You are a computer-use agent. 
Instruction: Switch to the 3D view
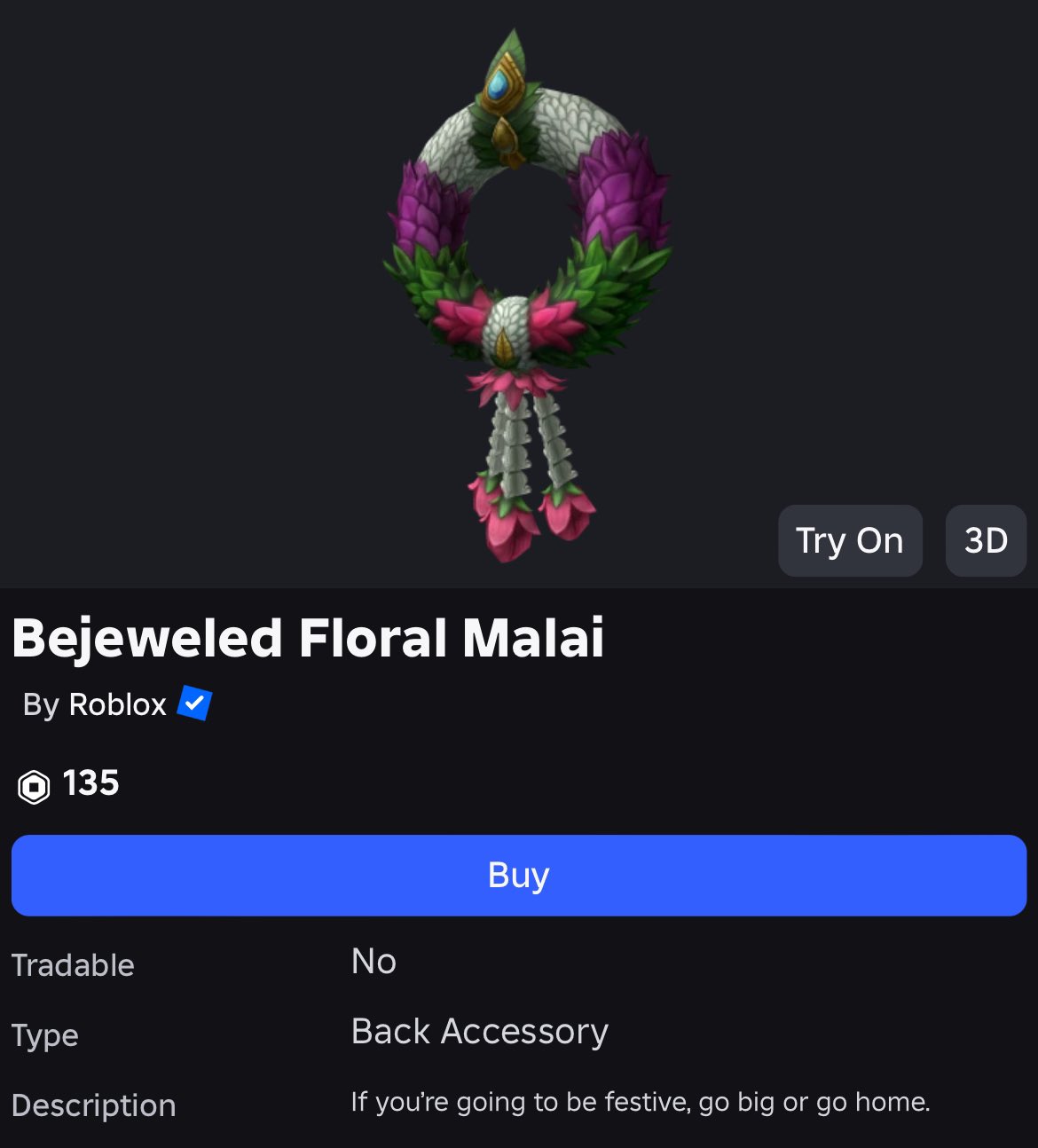point(986,540)
